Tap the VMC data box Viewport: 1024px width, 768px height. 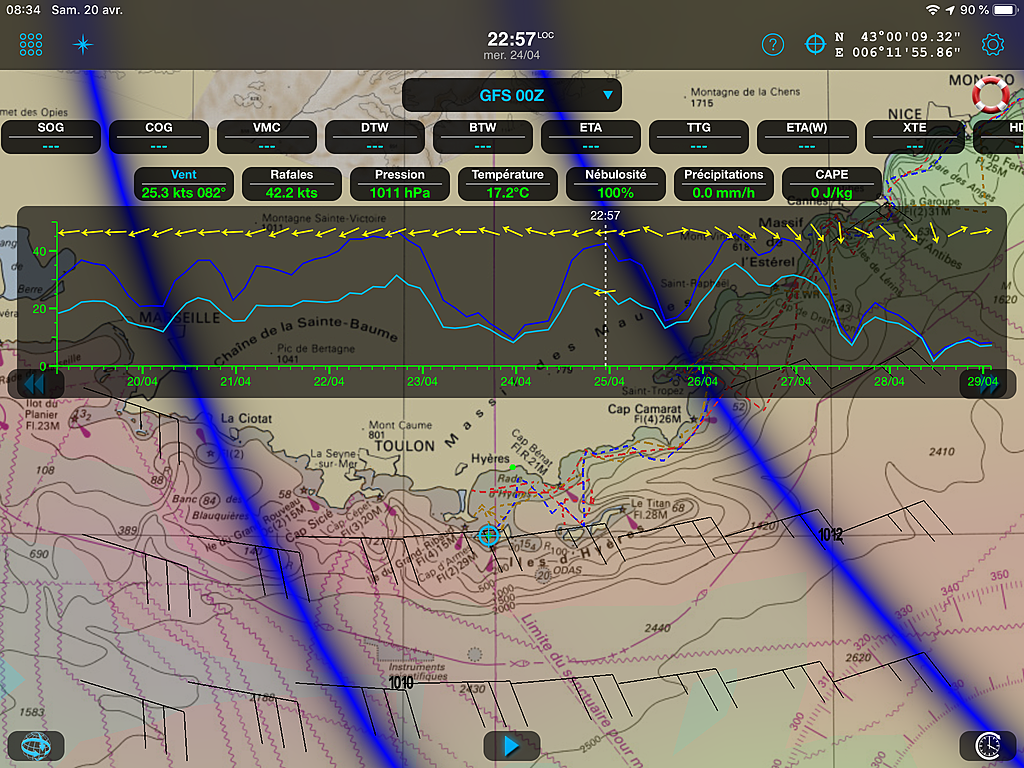pos(266,136)
